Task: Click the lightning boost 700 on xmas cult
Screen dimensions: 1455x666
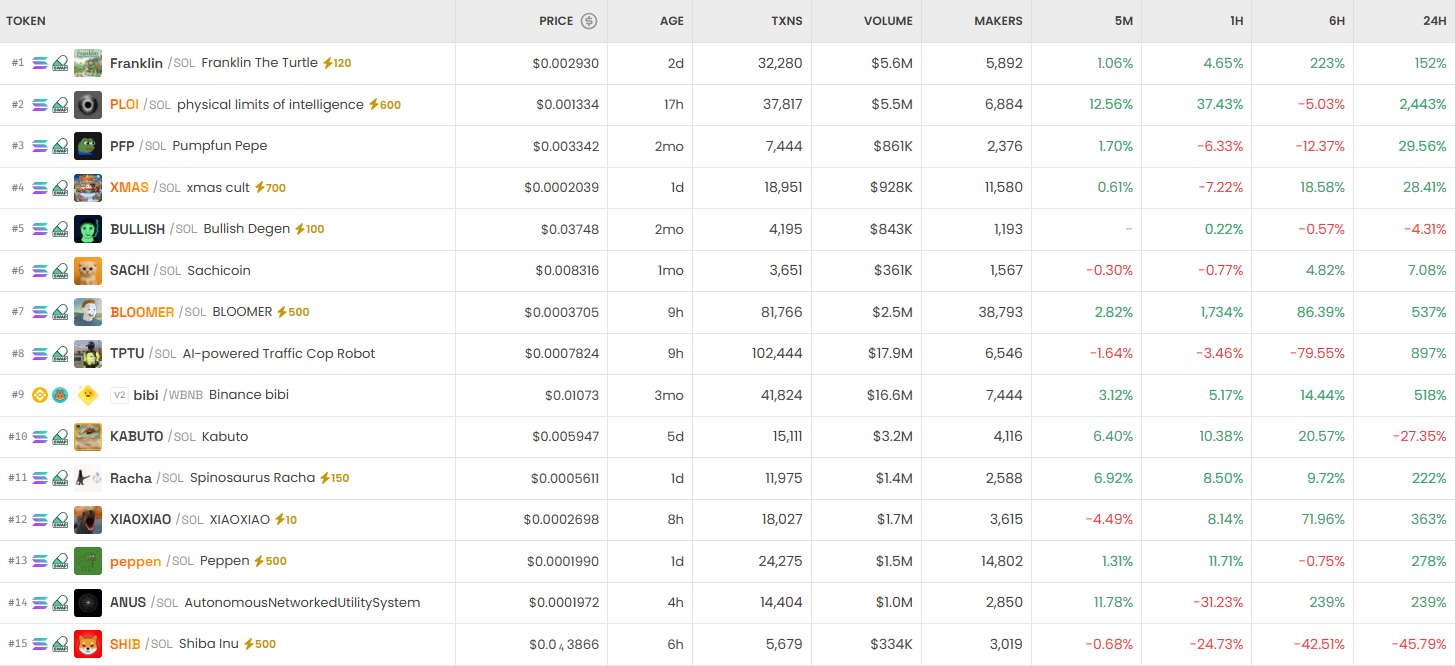Action: 260,188
